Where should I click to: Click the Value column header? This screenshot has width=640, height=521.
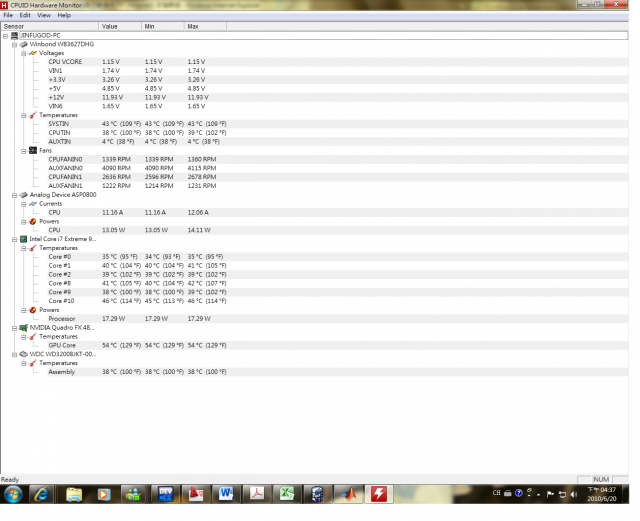tap(120, 27)
